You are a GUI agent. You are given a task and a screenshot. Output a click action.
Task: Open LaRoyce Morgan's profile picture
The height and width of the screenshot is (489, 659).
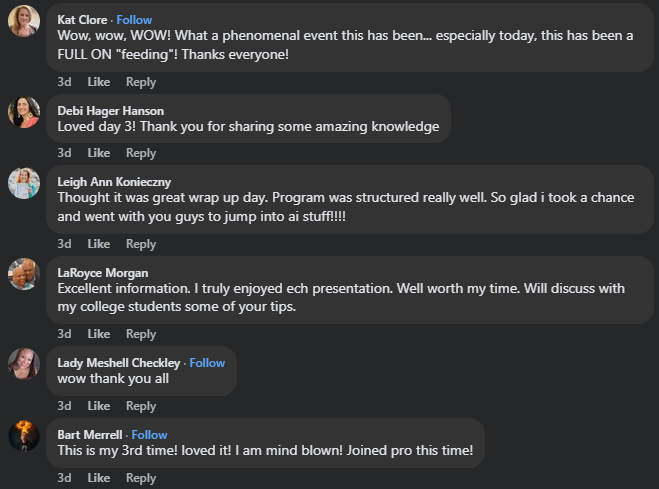pyautogui.click(x=24, y=274)
